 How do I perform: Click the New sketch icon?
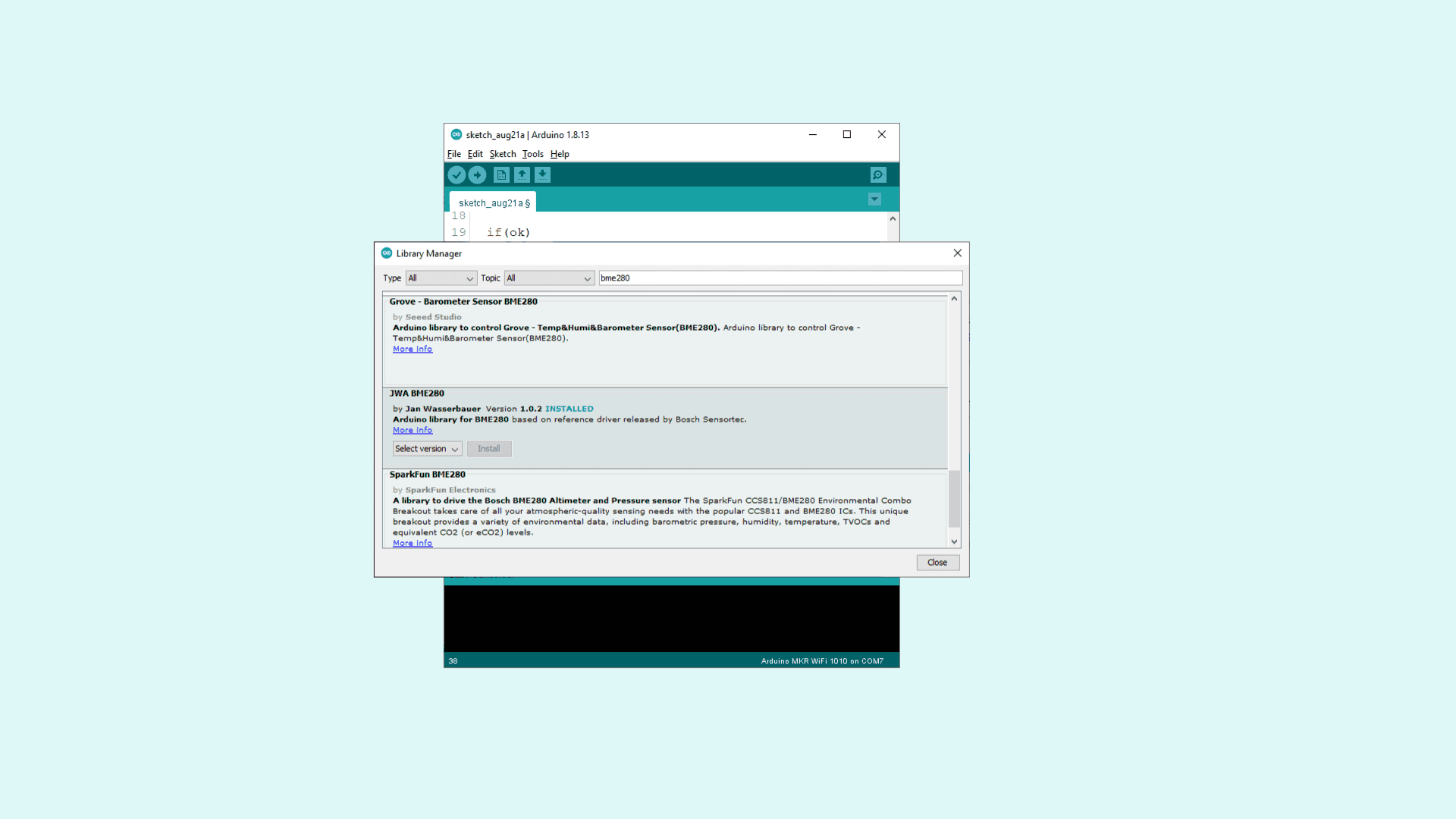click(501, 175)
